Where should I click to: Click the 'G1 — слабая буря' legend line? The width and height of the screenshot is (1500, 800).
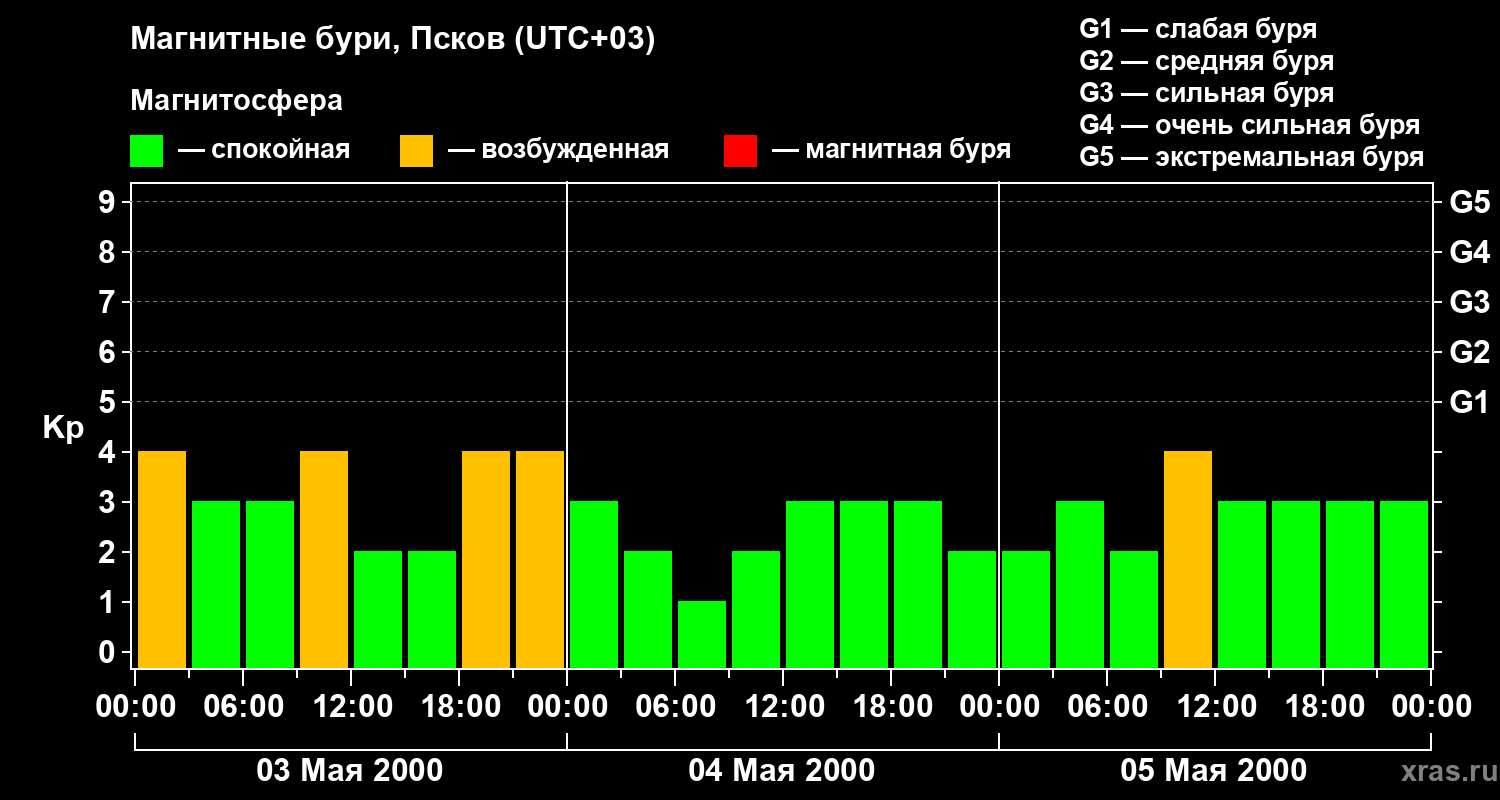[1198, 29]
